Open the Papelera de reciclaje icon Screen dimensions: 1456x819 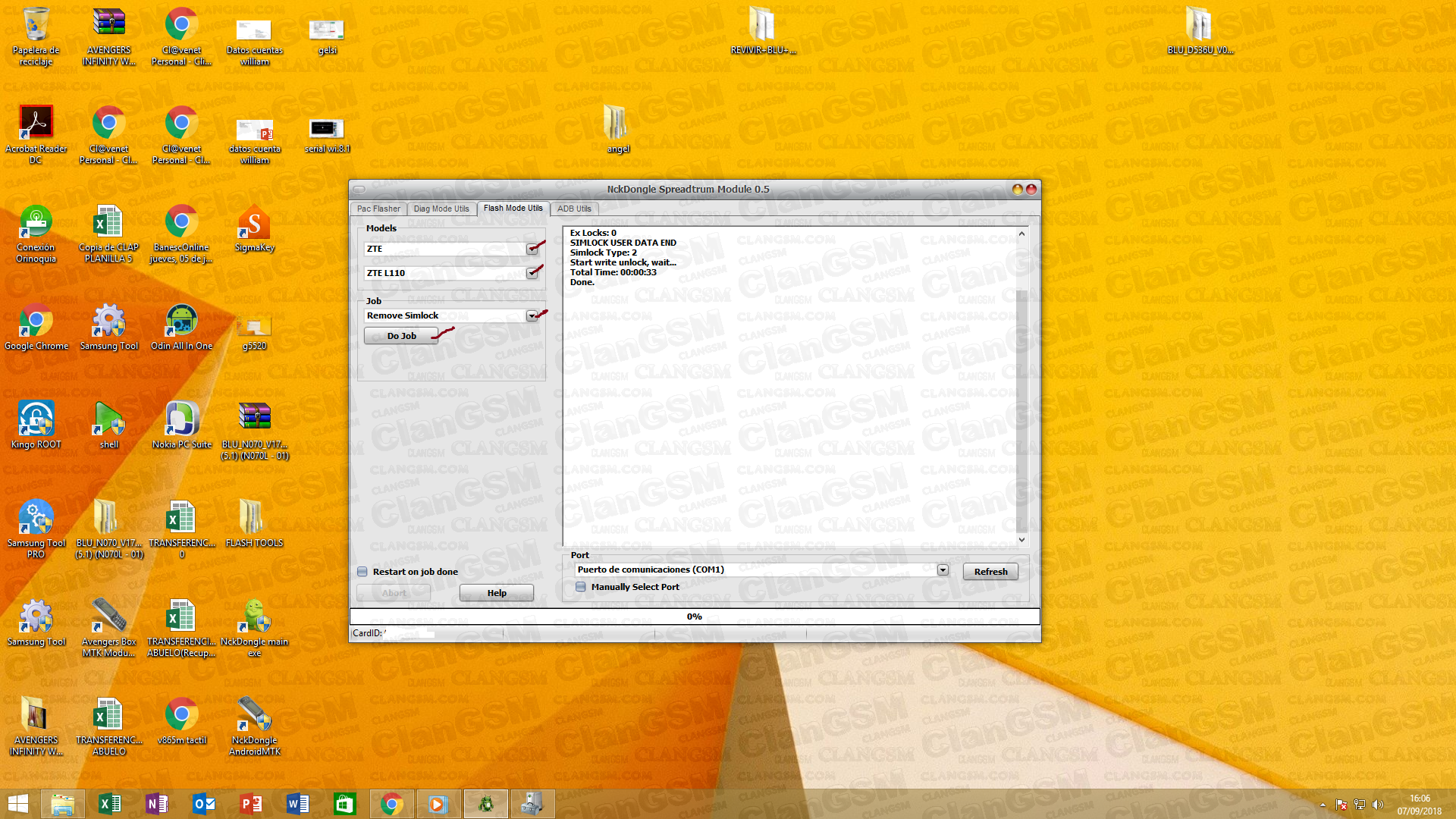point(36,36)
